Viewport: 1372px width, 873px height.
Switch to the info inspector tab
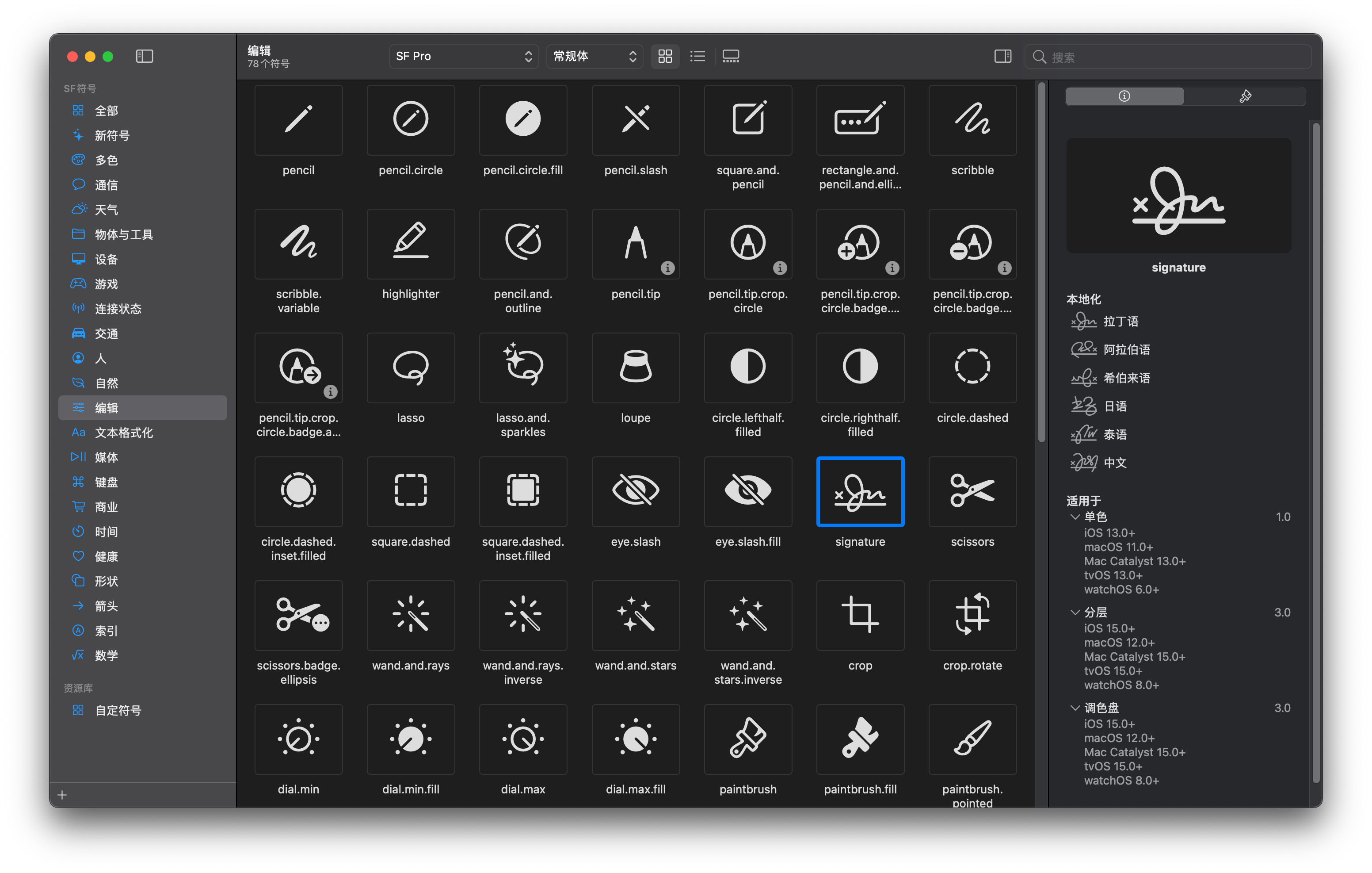(x=1124, y=96)
